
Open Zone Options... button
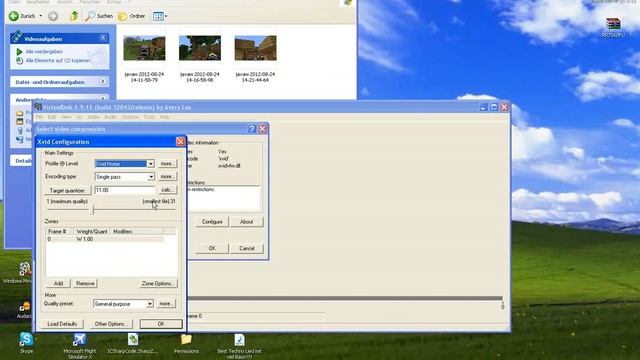click(x=157, y=283)
